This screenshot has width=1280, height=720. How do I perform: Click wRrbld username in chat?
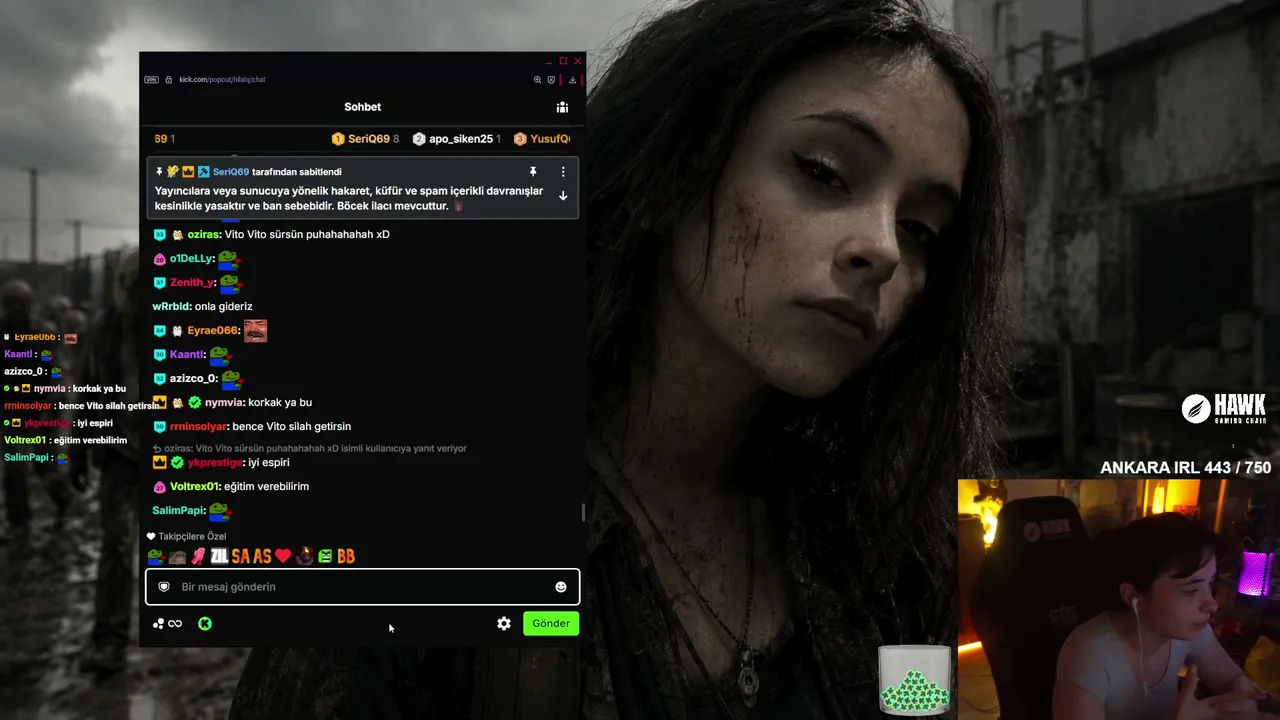[x=171, y=306]
